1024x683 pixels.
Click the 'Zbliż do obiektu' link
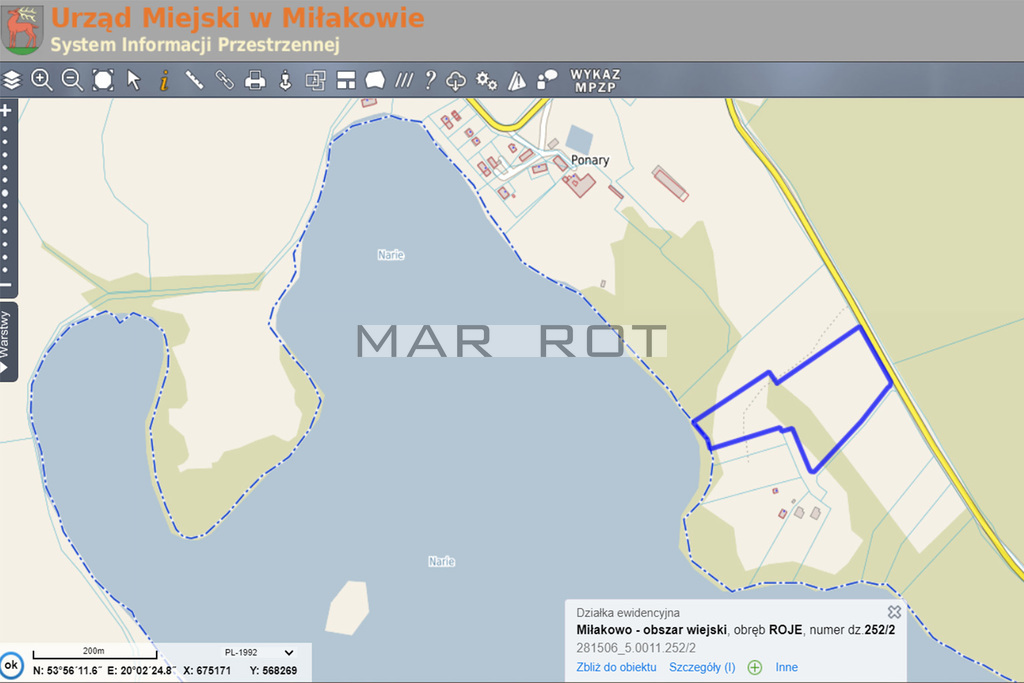(616, 667)
